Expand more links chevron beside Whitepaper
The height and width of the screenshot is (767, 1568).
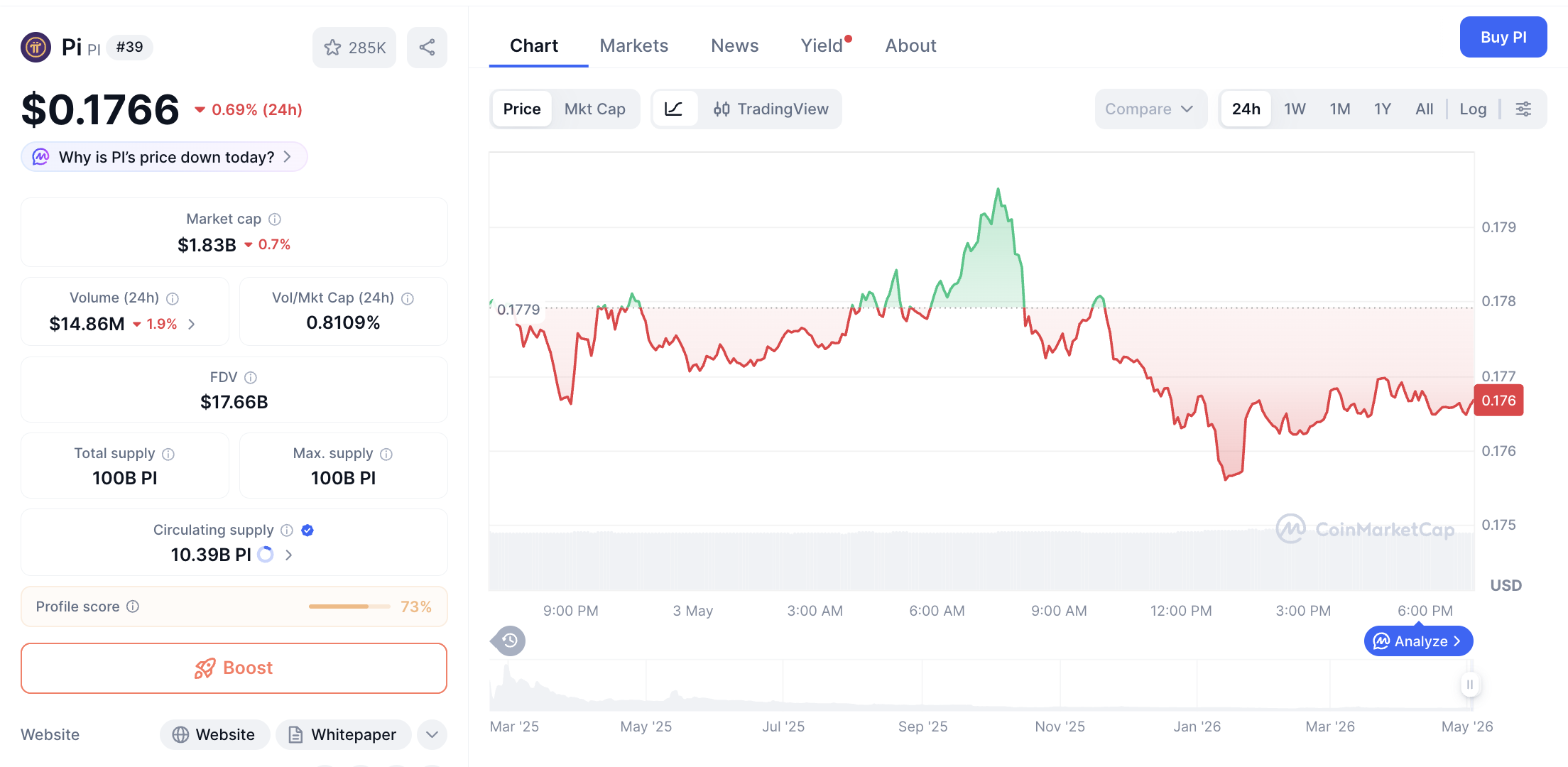(432, 734)
